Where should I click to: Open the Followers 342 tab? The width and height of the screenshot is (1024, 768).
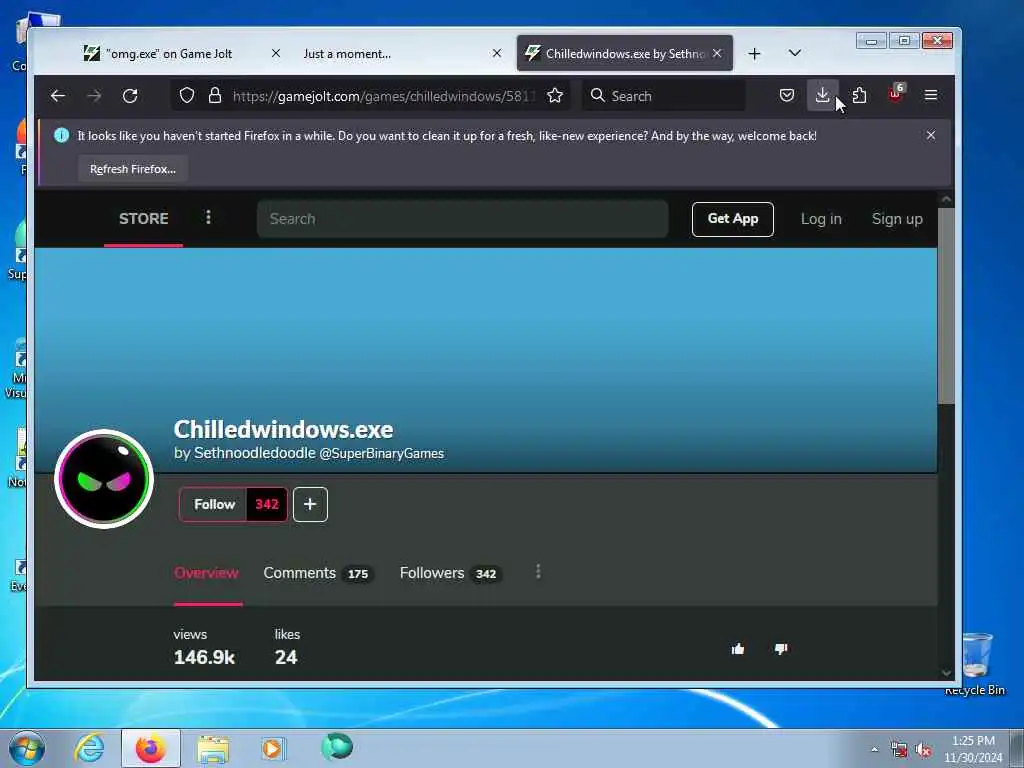point(450,573)
